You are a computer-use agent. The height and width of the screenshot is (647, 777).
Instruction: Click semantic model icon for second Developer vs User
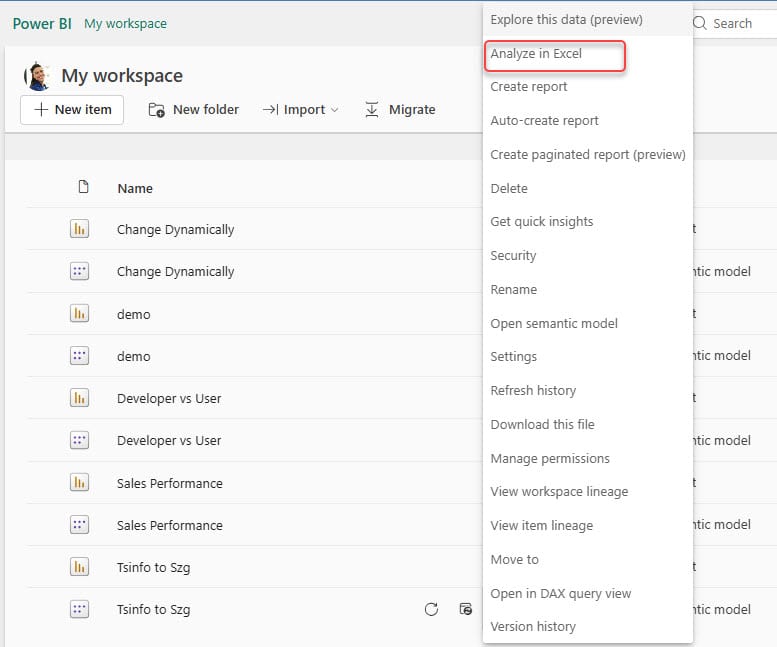pyautogui.click(x=79, y=440)
